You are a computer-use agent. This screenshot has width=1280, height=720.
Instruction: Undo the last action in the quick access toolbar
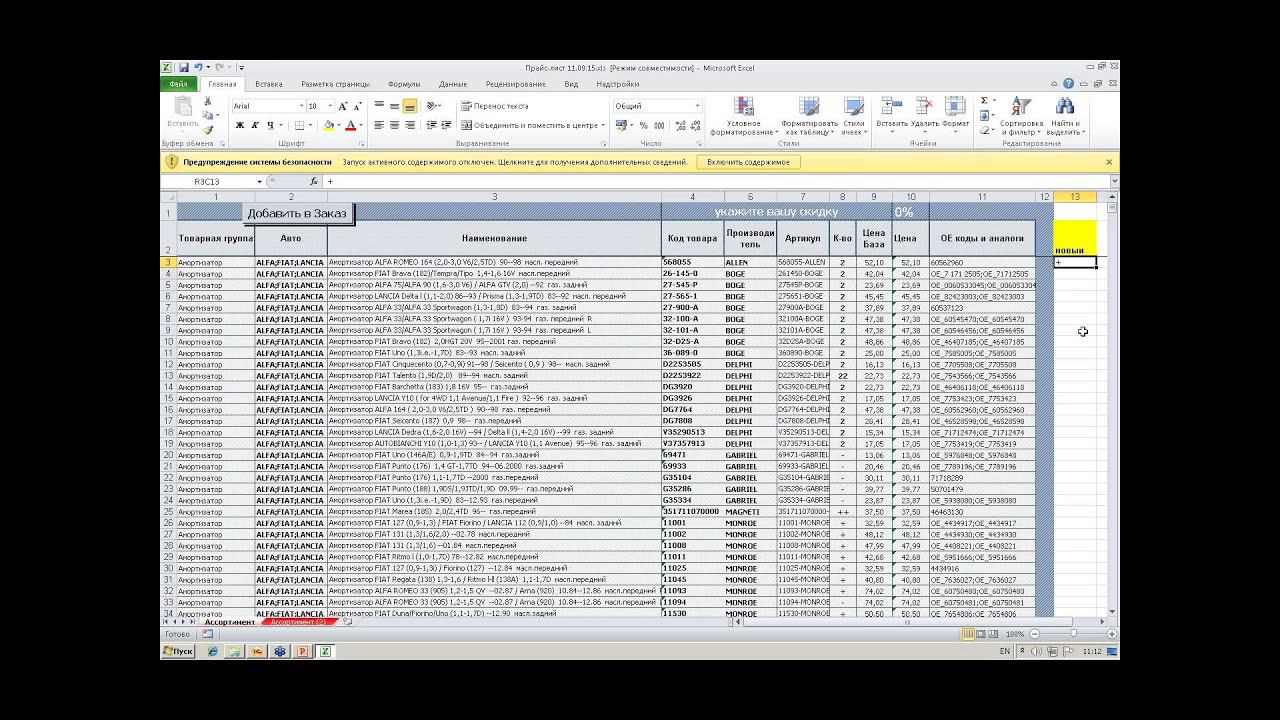[198, 68]
